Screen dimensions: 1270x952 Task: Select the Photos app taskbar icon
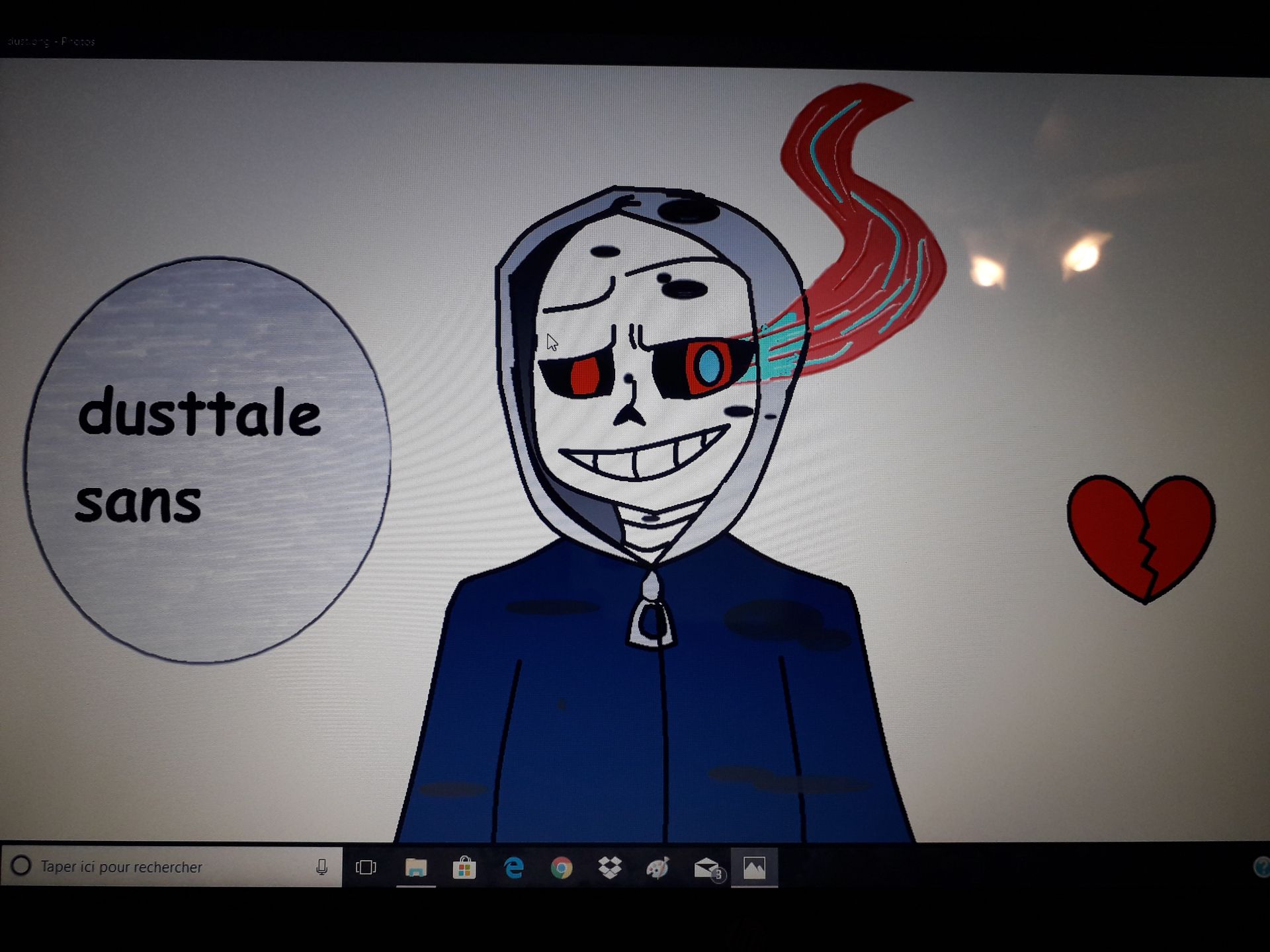point(754,867)
